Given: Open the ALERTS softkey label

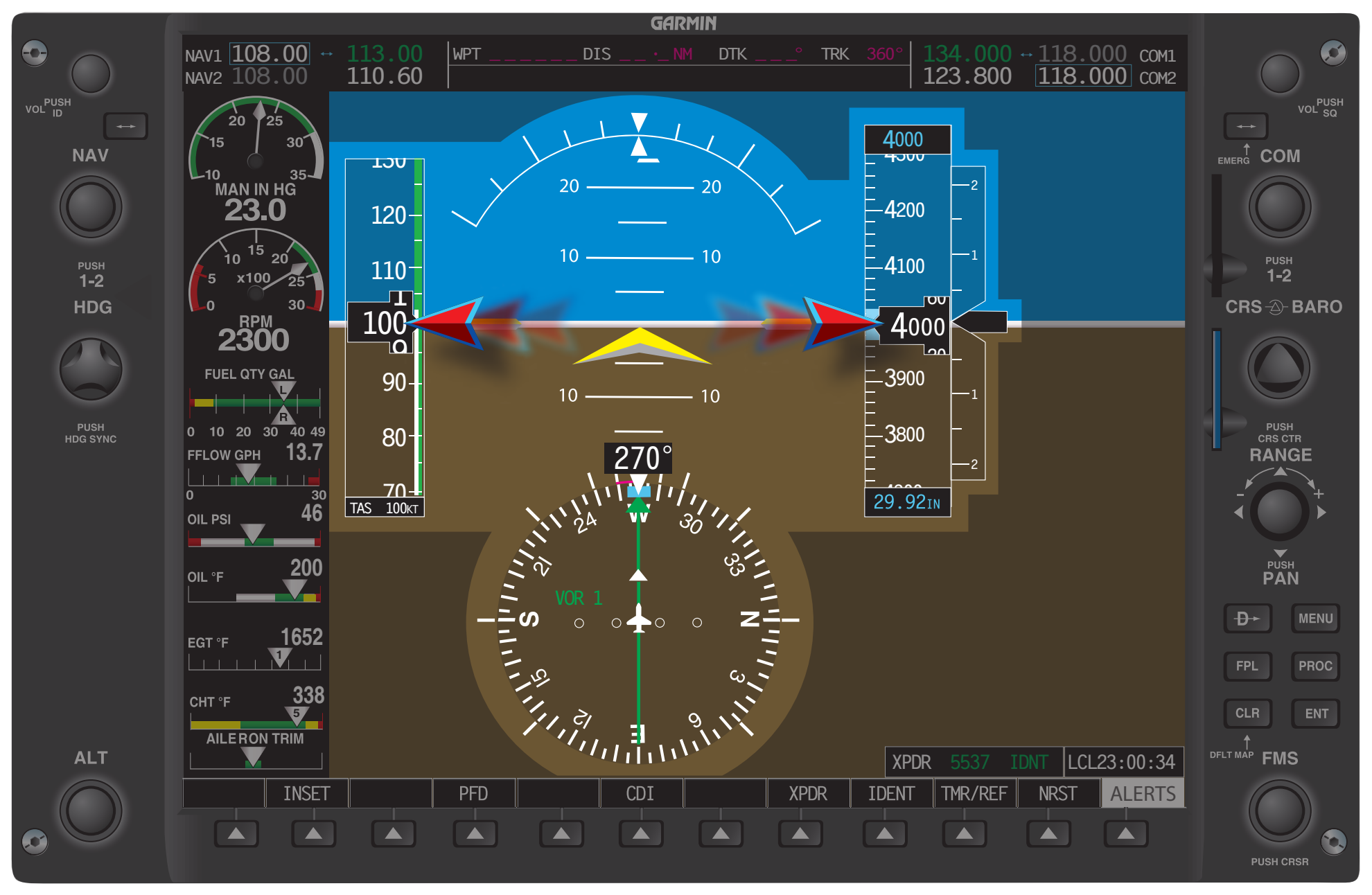Looking at the screenshot, I should tap(1143, 793).
